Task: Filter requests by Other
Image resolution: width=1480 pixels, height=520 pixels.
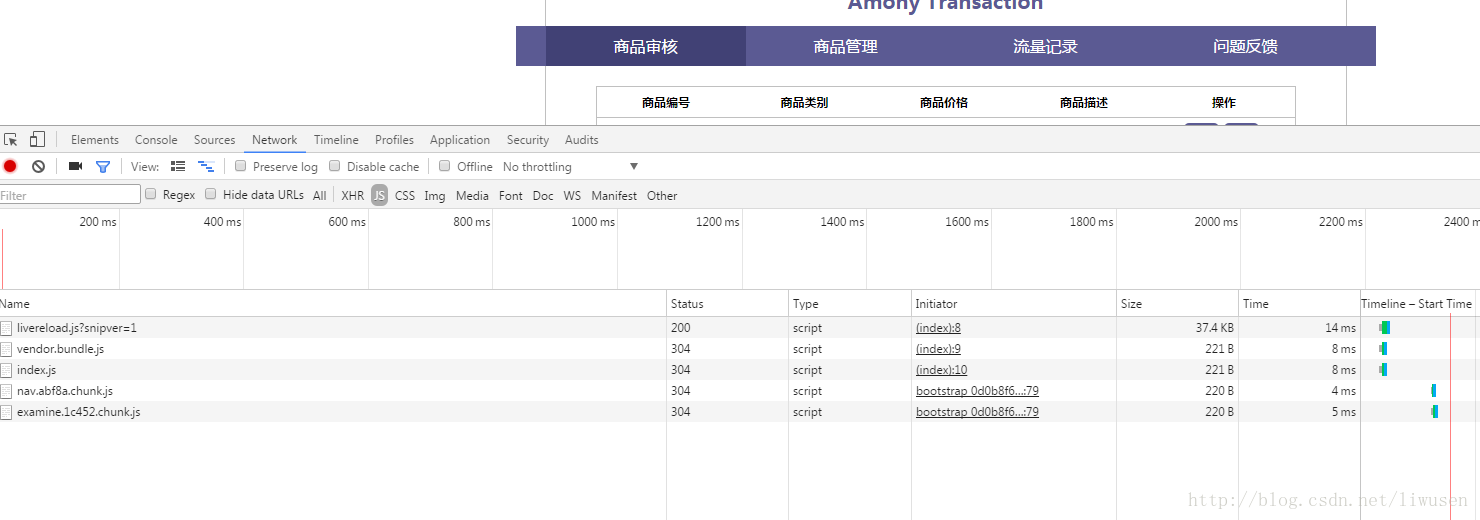Action: coord(662,196)
